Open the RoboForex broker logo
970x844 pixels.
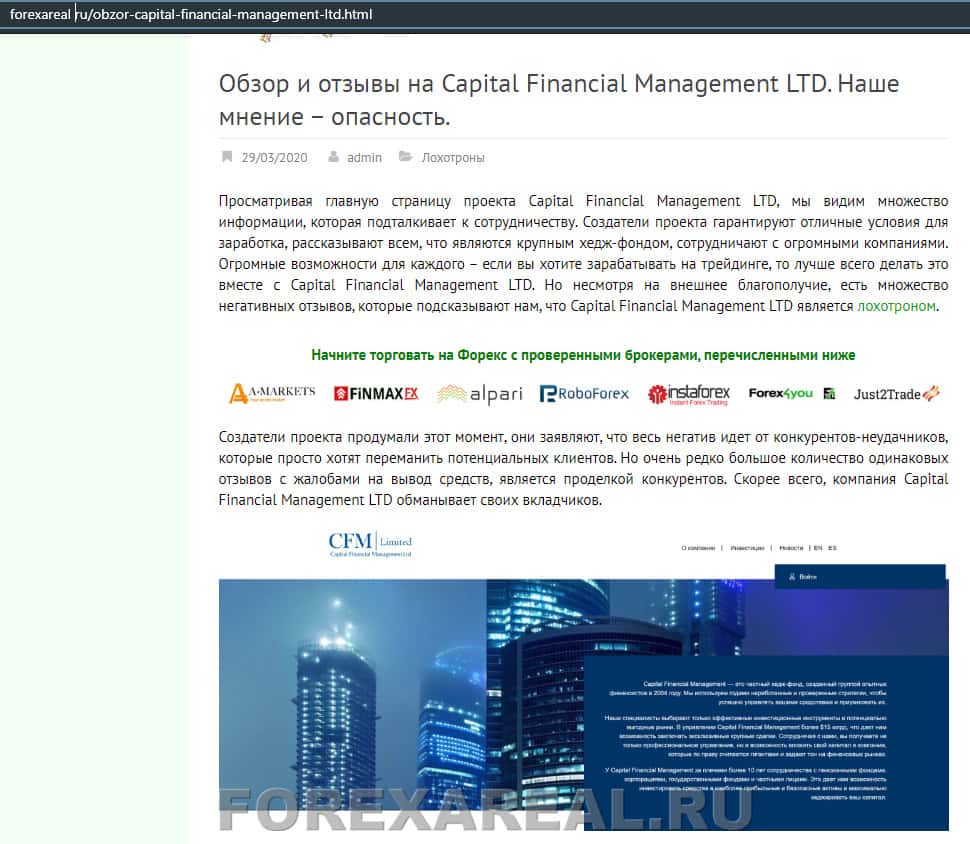(584, 394)
